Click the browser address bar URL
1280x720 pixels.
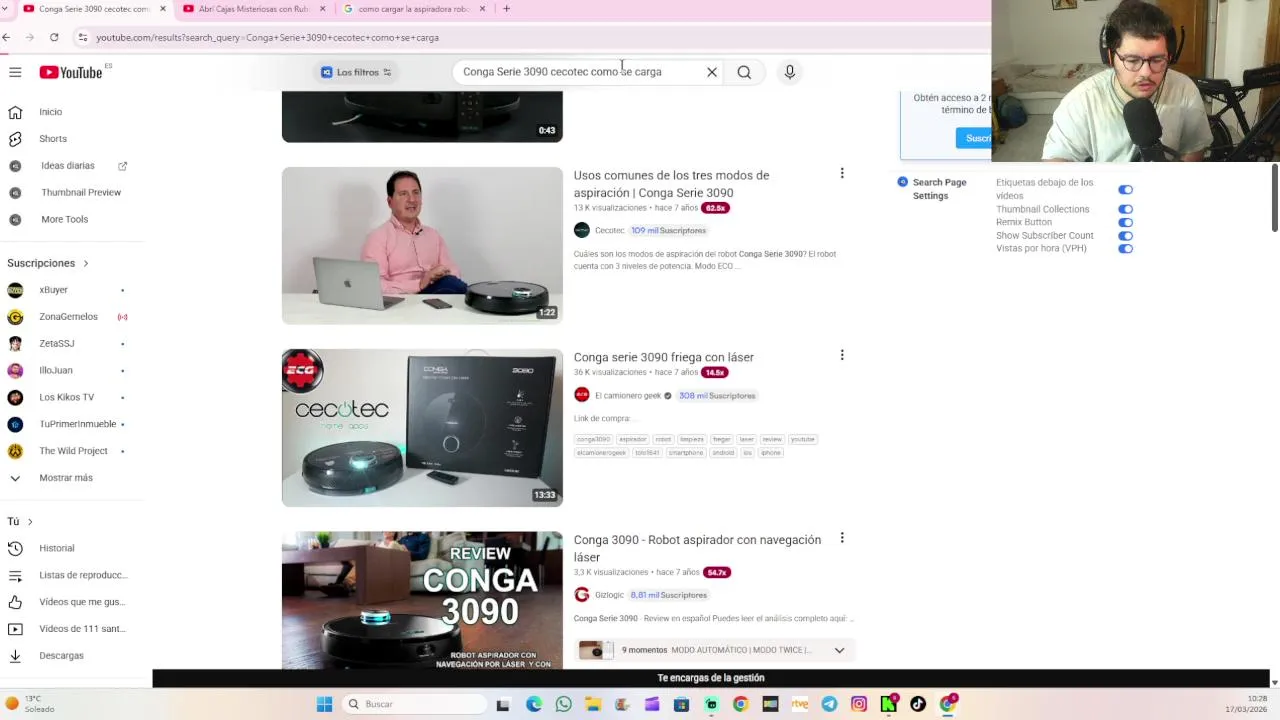pos(267,37)
